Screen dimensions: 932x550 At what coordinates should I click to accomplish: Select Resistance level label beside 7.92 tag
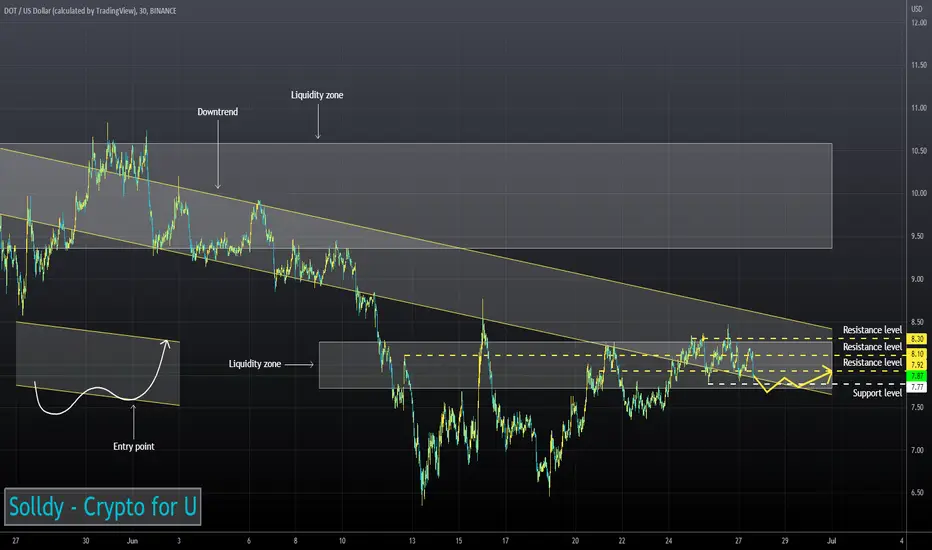point(872,363)
